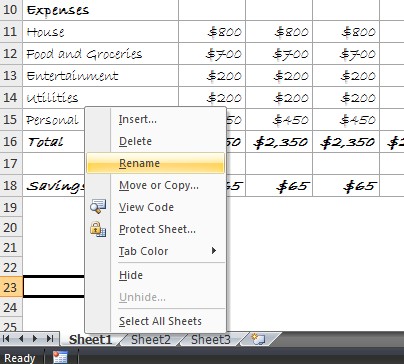Click the Protect Sheet padlock icon
This screenshot has width=404, height=364.
(x=98, y=229)
